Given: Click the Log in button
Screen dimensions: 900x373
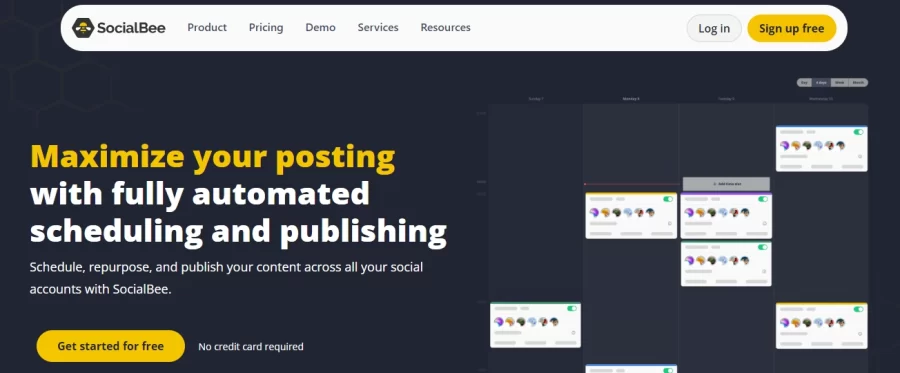Looking at the screenshot, I should coord(714,28).
